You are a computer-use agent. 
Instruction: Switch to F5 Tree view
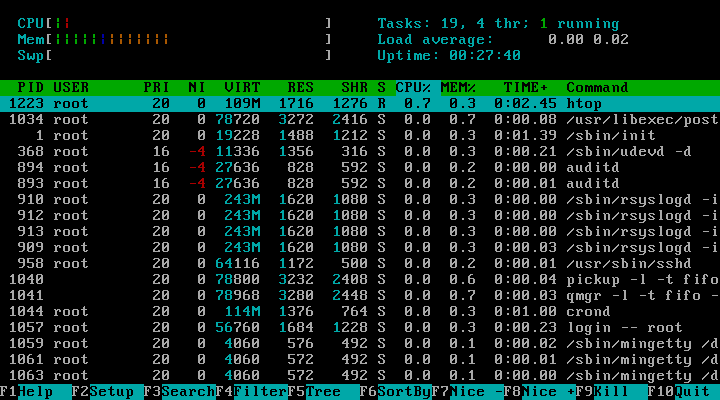[x=324, y=392]
